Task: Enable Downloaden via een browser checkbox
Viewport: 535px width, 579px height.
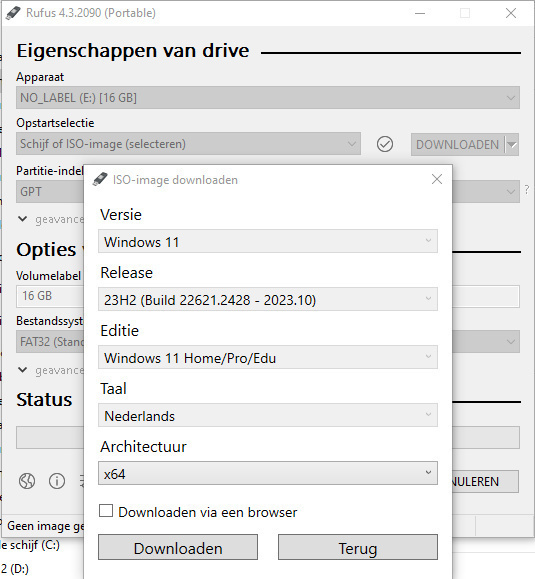Action: click(x=106, y=511)
